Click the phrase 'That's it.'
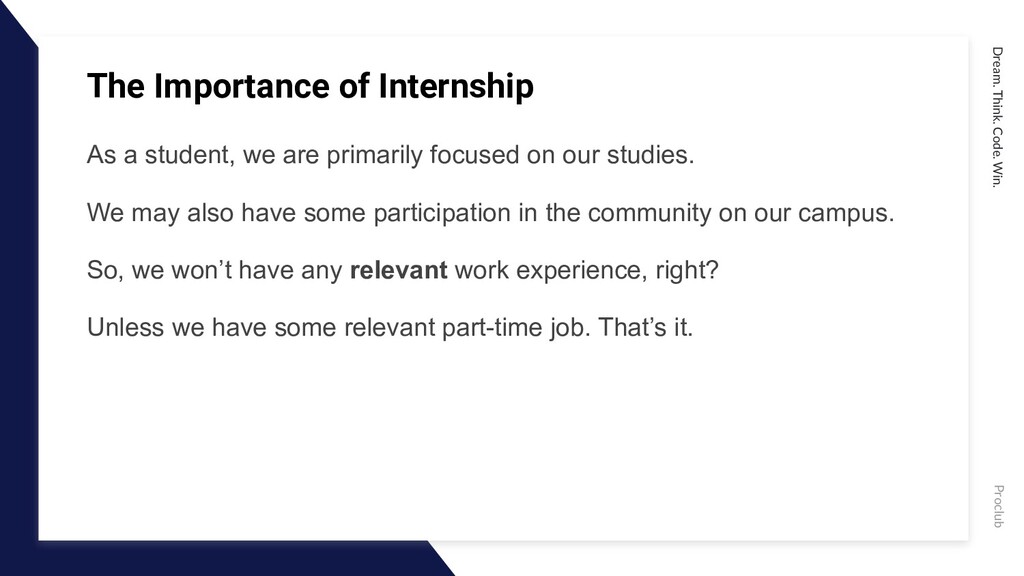 pyautogui.click(x=645, y=327)
